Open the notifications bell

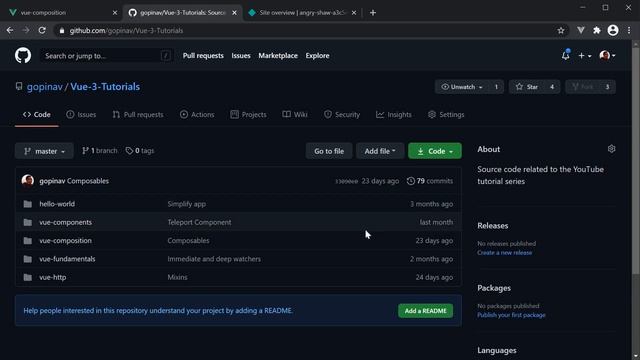click(565, 55)
